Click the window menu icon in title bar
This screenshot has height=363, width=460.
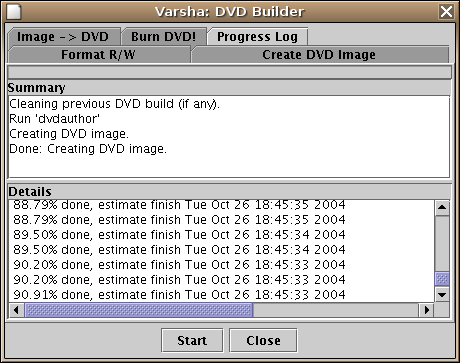14,12
